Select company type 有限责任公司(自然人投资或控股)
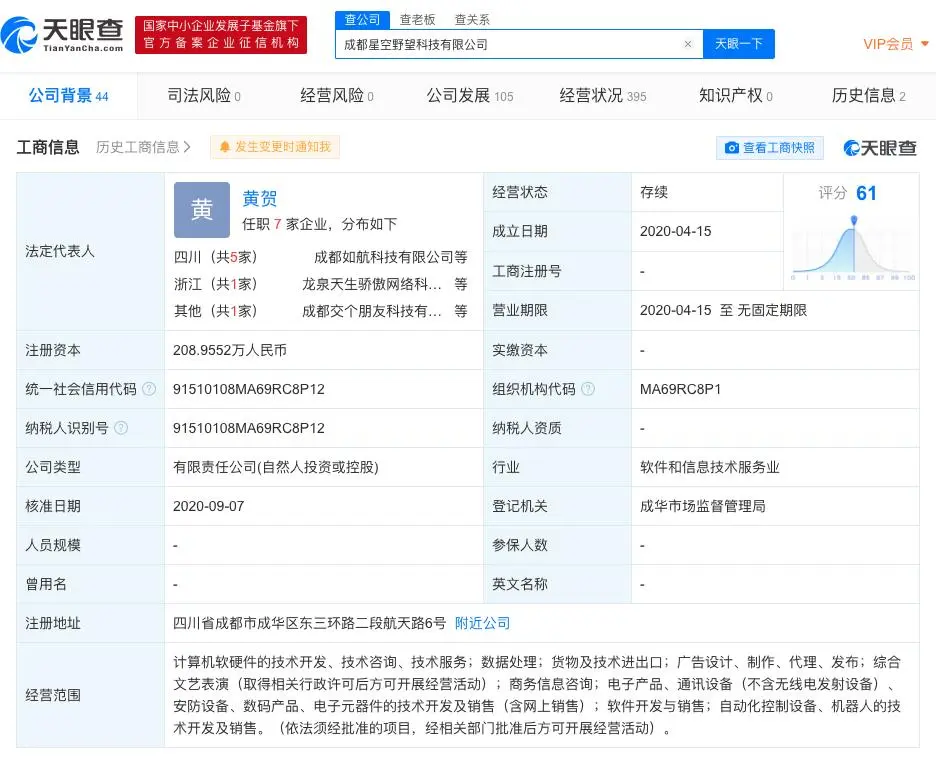Image resolution: width=936 pixels, height=760 pixels. tap(276, 467)
